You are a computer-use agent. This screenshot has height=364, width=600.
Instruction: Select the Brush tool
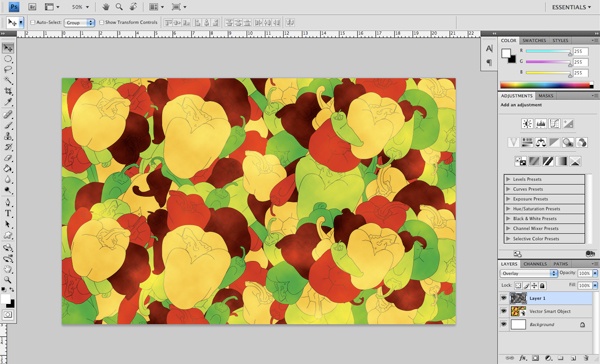(8, 126)
